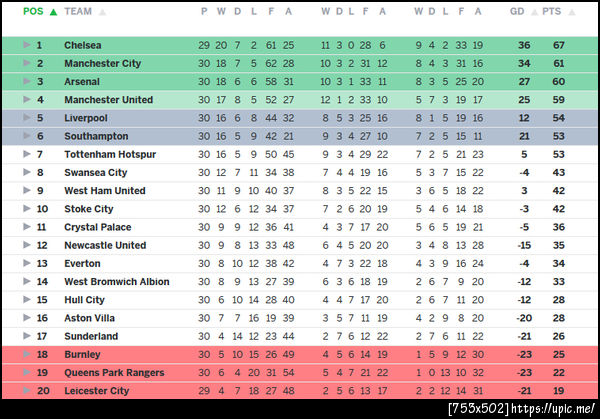Expand the Liverpool row arrow
Screen dimensions: 600x419
tap(26, 118)
